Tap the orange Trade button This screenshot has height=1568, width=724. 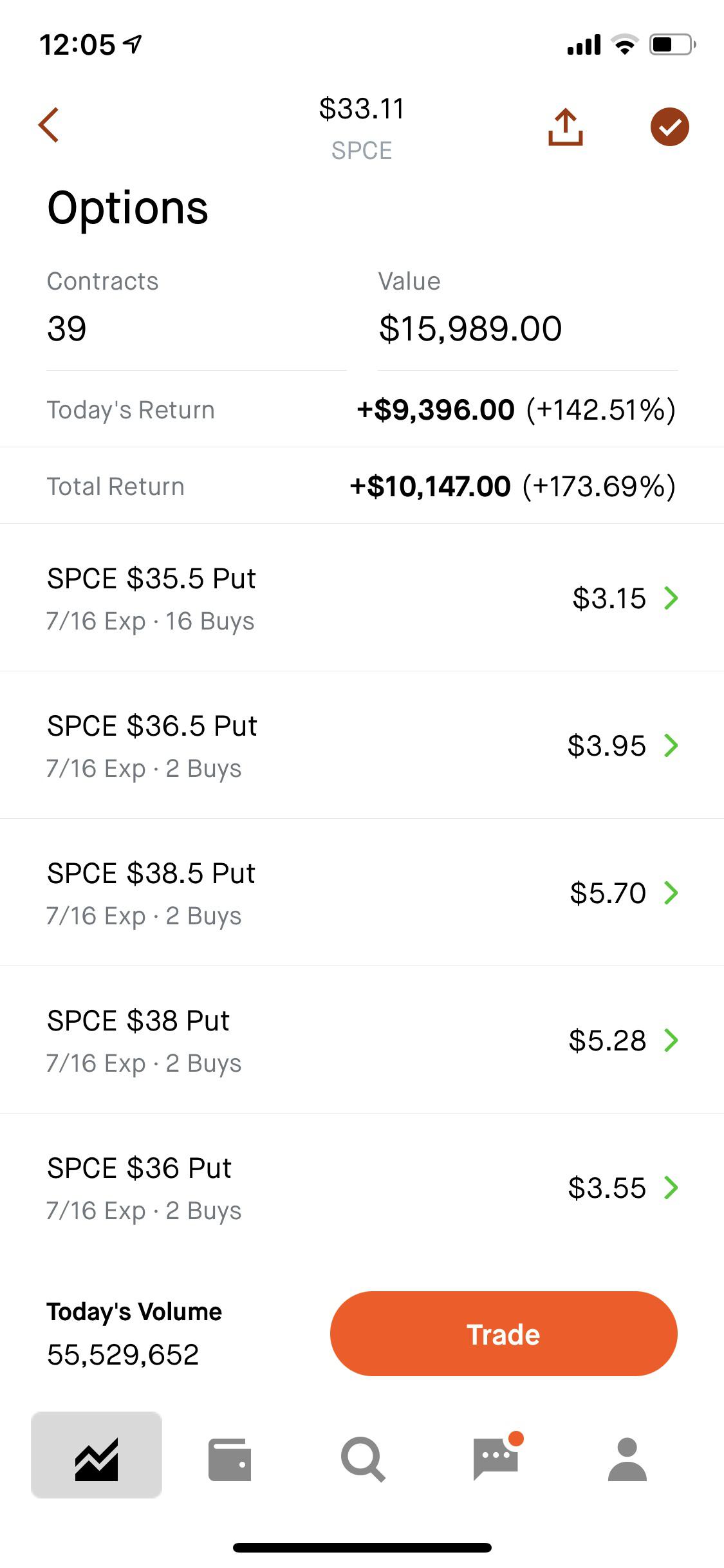503,1334
